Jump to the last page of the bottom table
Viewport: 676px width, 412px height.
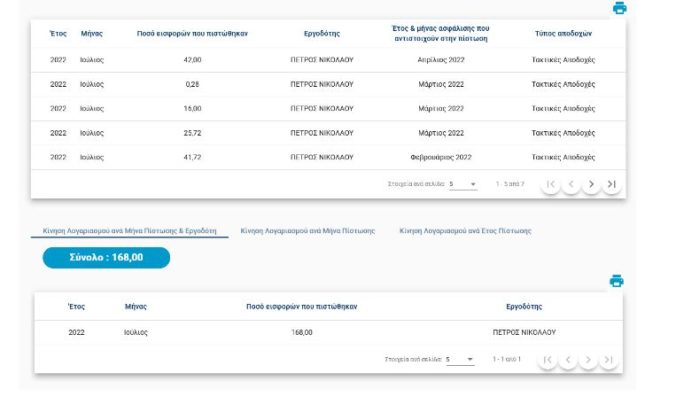click(608, 359)
